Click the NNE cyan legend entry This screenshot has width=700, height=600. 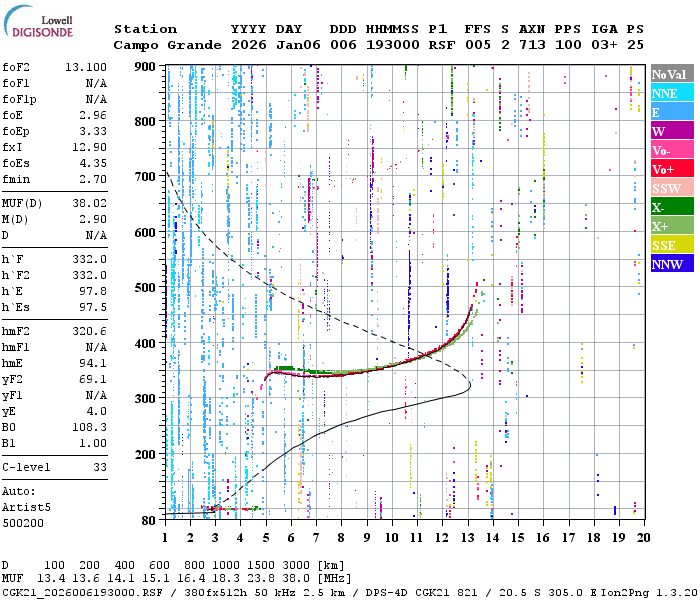coord(670,93)
